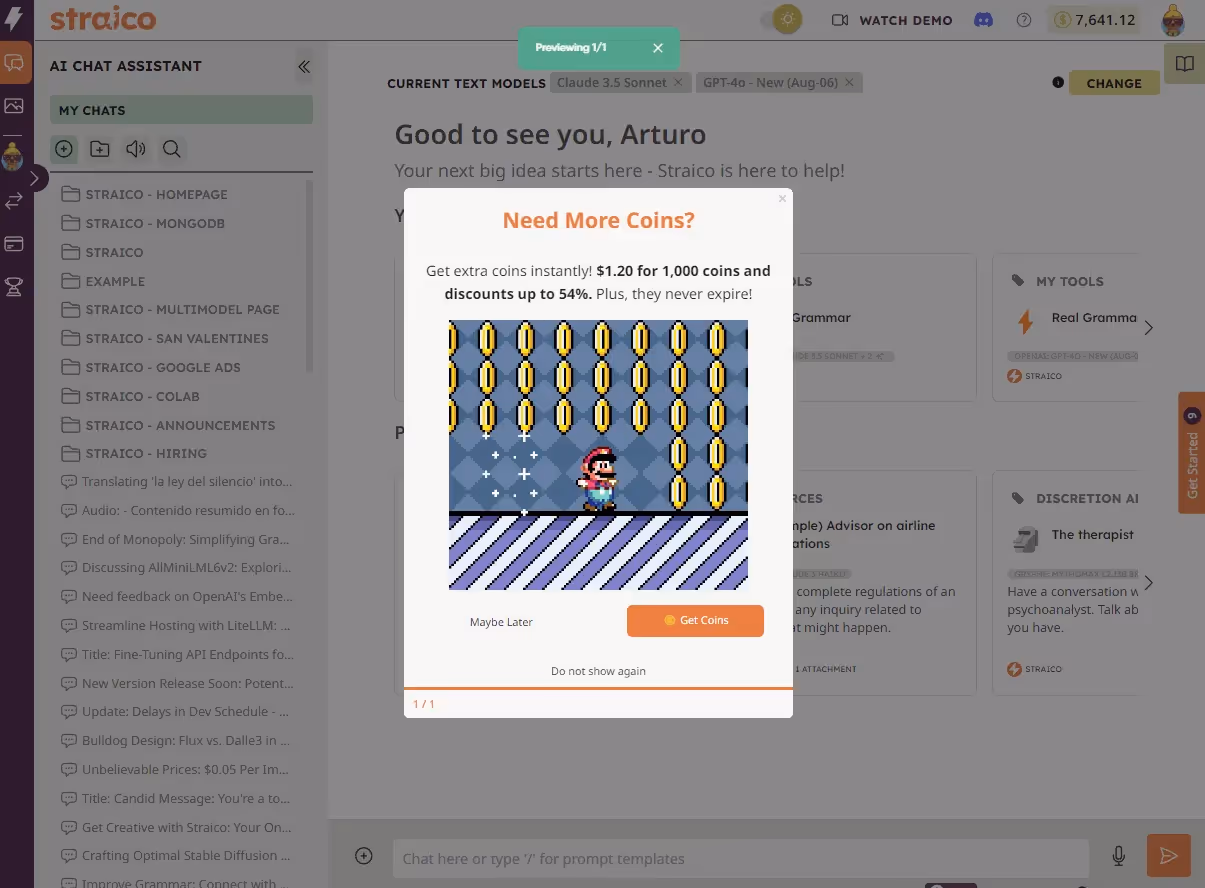
Task: Click Do not show again link
Action: point(598,671)
